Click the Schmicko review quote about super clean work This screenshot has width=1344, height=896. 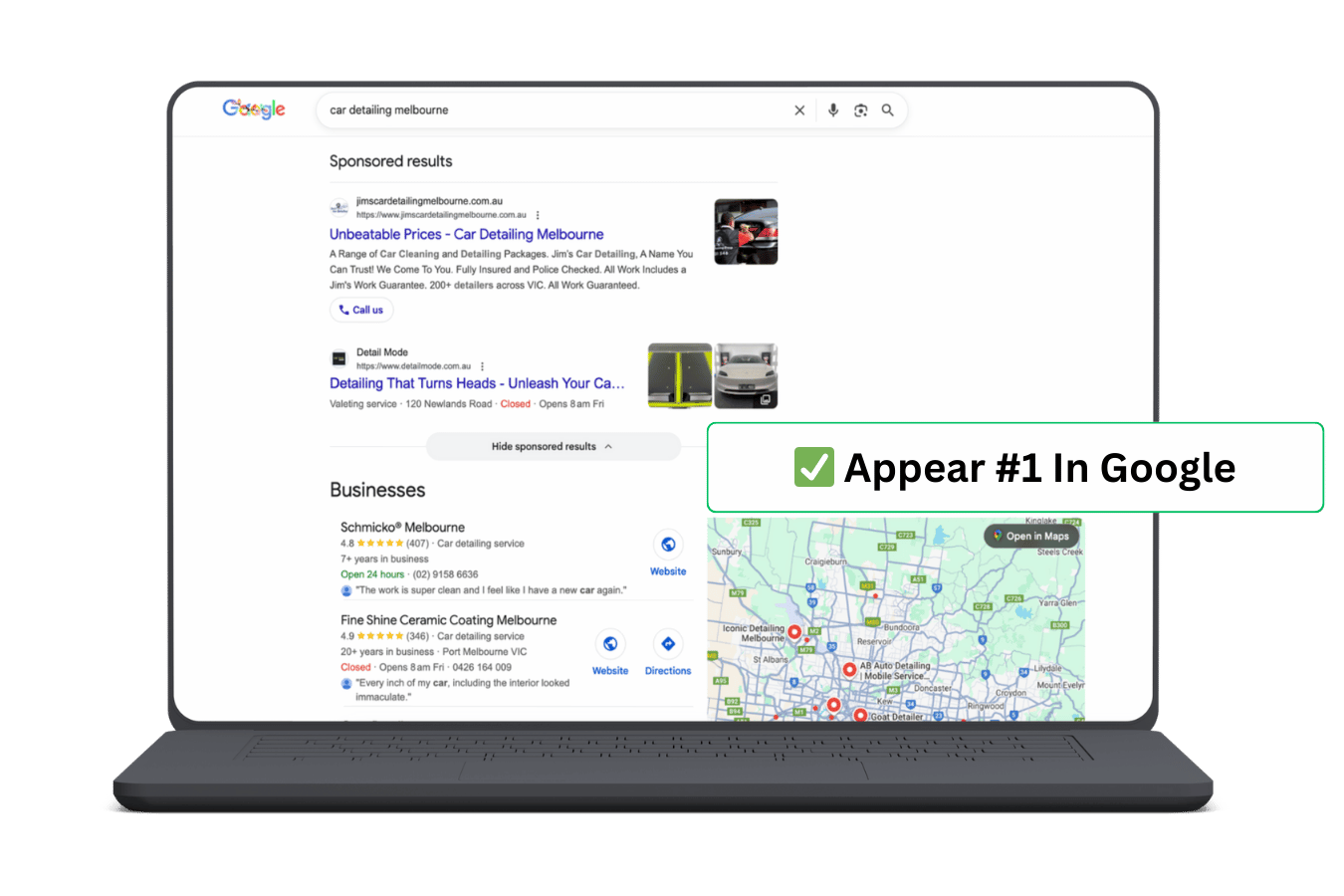coord(492,590)
